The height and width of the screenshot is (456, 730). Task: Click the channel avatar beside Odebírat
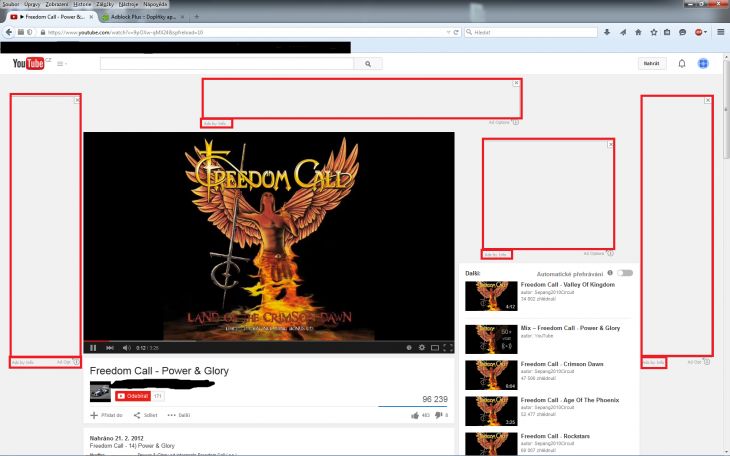[100, 392]
